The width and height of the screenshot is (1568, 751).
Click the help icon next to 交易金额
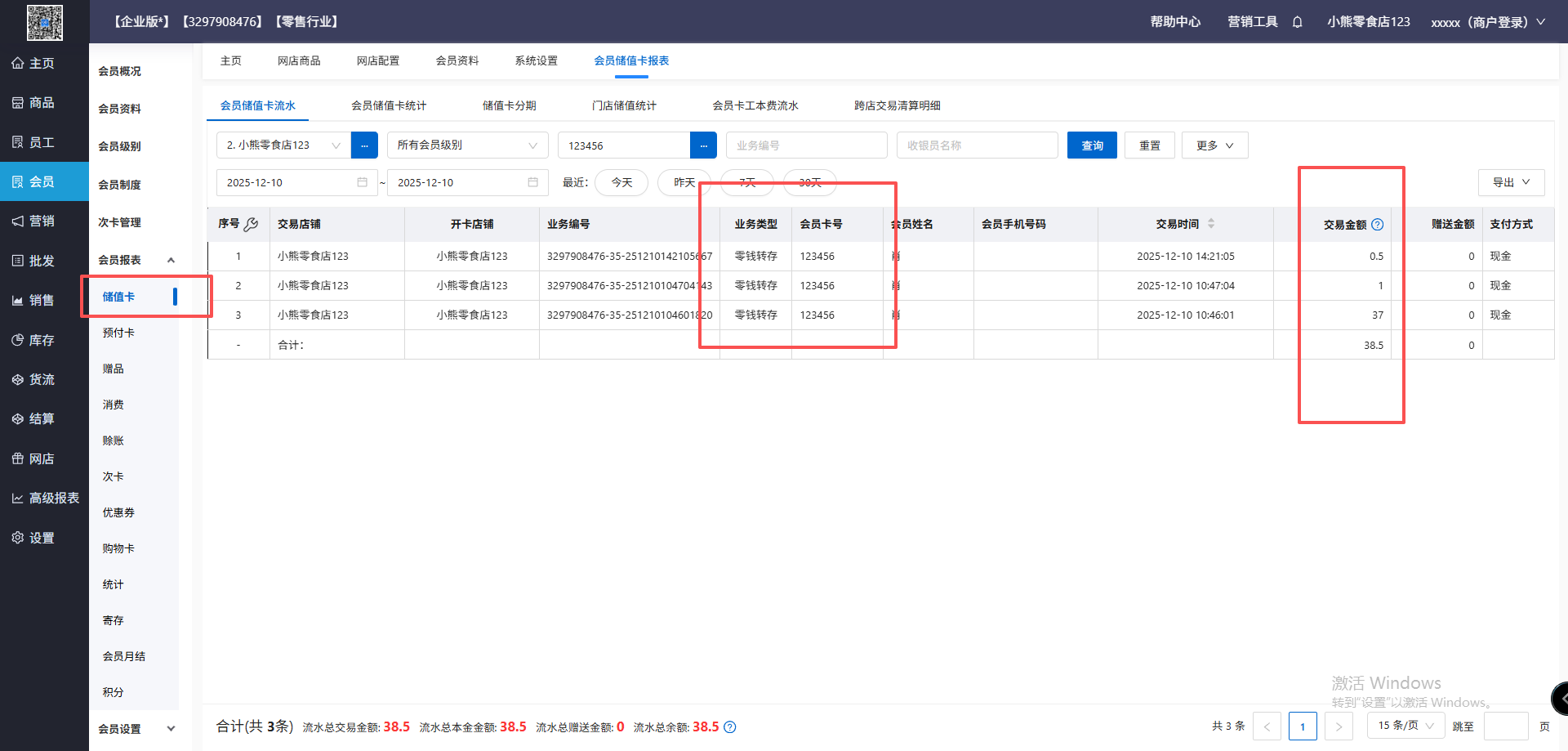[1378, 225]
